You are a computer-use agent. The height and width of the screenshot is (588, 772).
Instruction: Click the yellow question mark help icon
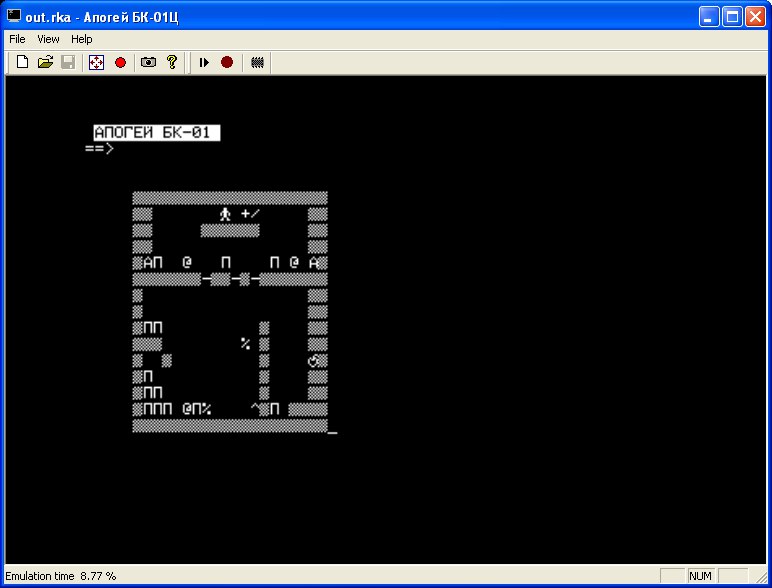[x=172, y=62]
